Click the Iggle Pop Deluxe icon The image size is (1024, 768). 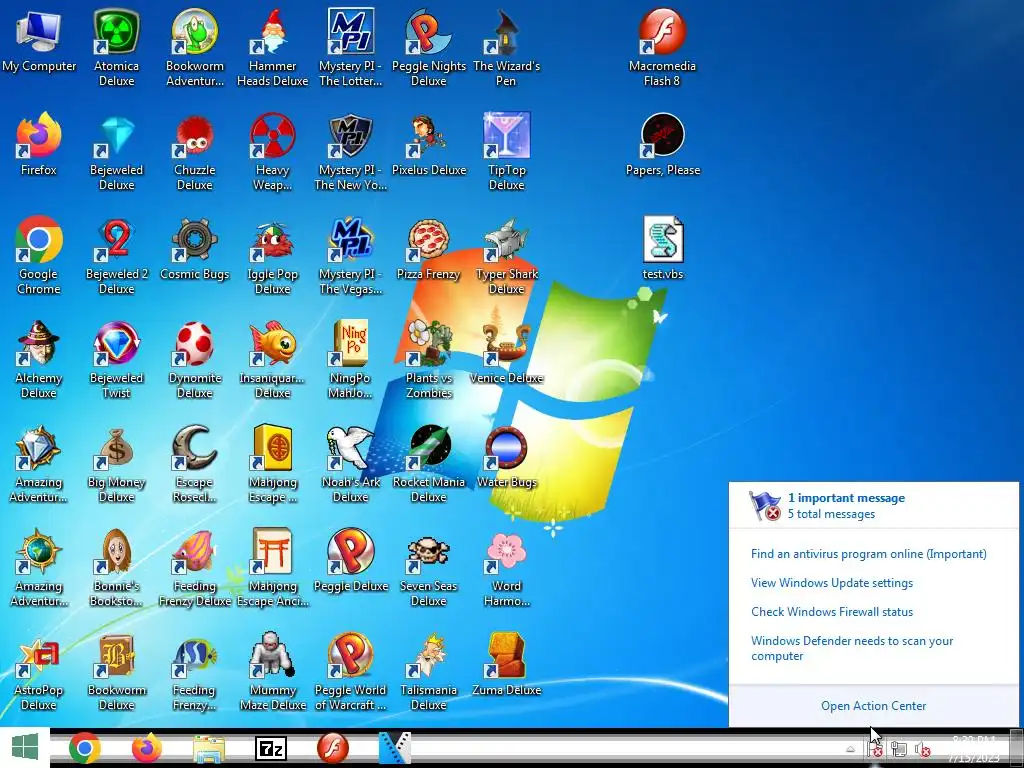point(273,240)
